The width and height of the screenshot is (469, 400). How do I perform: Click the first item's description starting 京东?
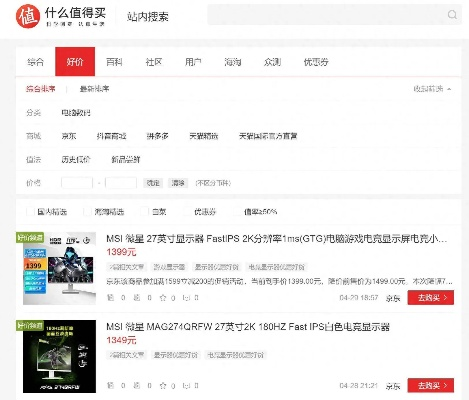tap(279, 281)
